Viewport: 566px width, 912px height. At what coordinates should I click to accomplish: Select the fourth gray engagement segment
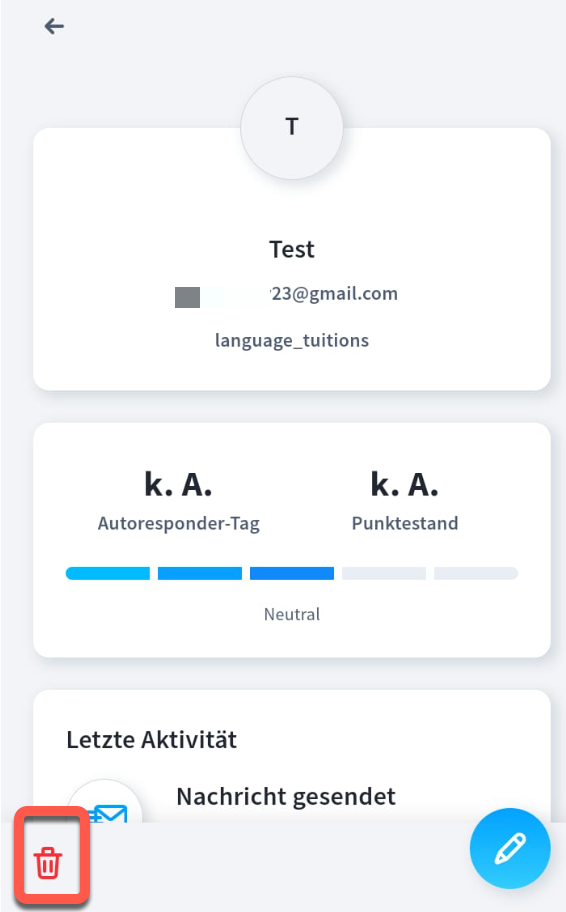384,573
